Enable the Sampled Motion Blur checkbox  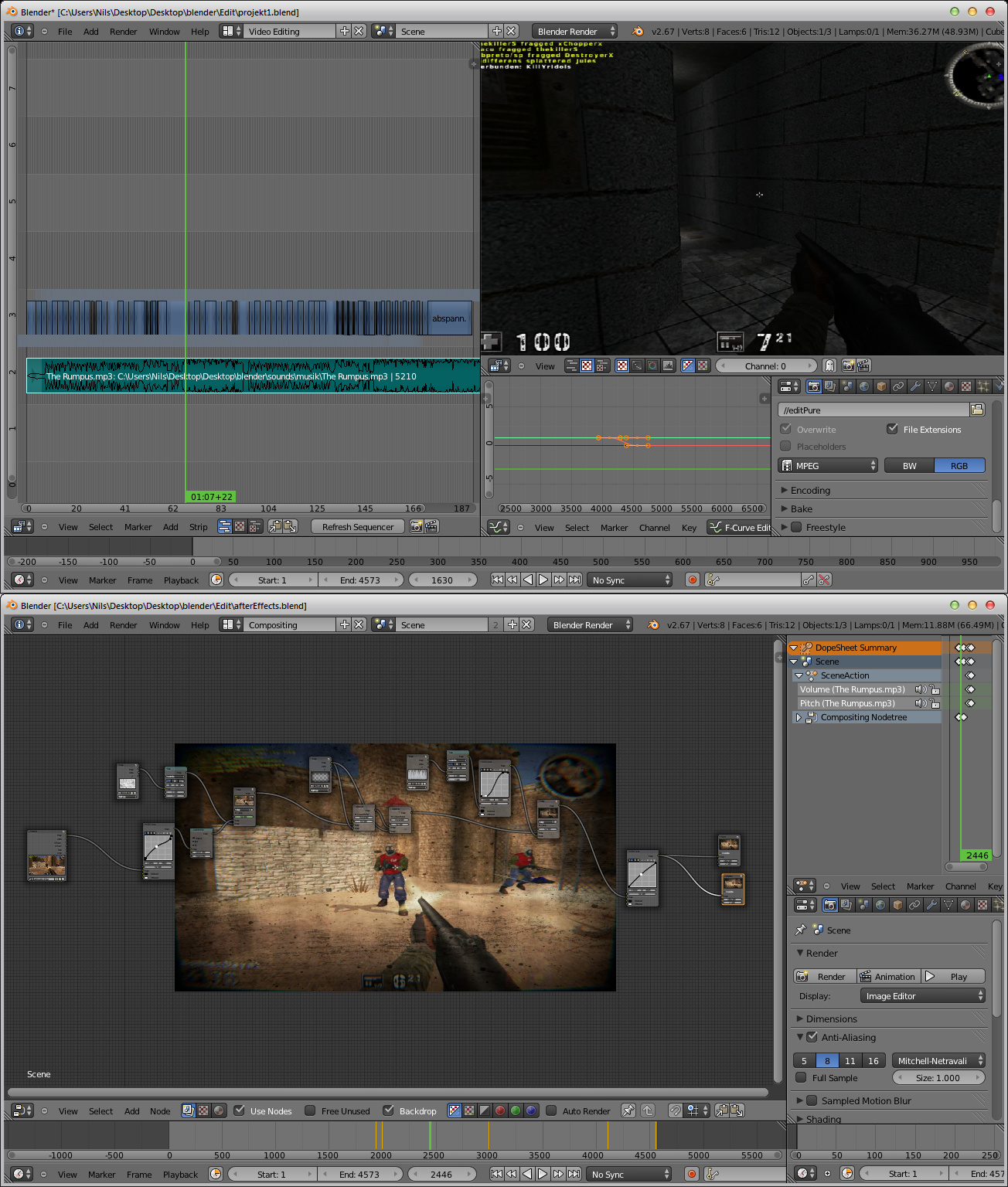point(812,1100)
